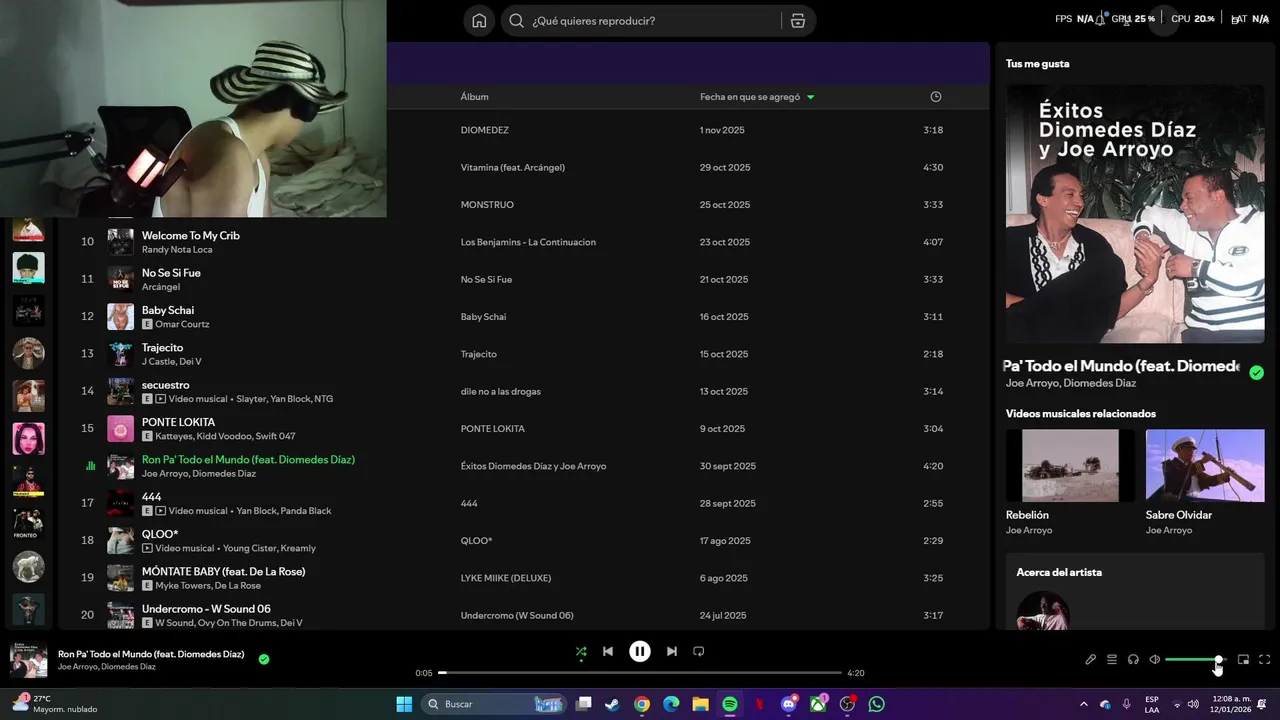Image resolution: width=1280 pixels, height=720 pixels.
Task: Open Discord from taskbar
Action: coord(789,704)
